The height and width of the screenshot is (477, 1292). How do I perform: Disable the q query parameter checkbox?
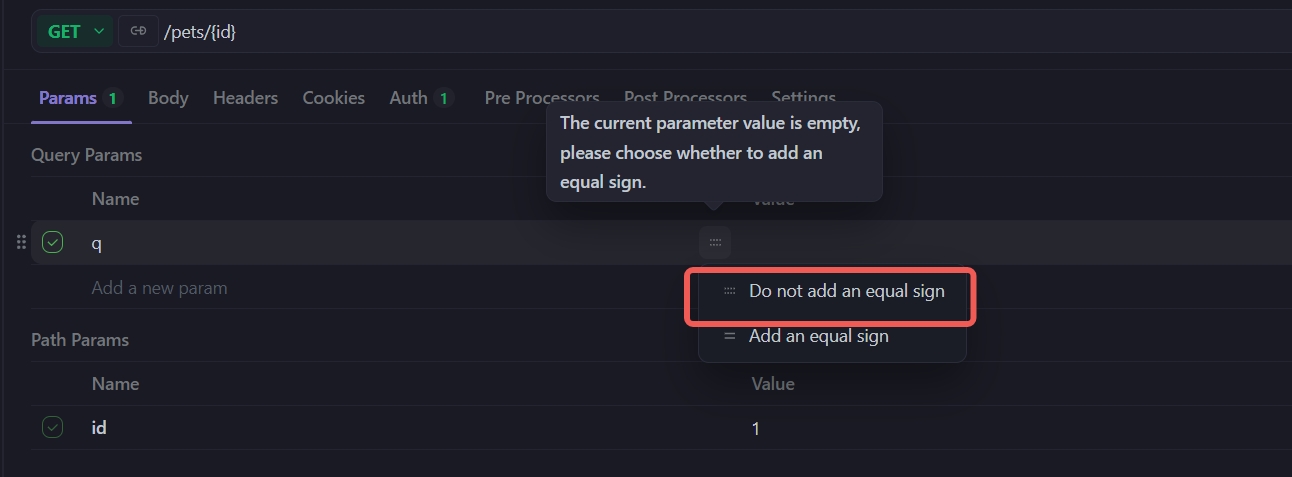coord(53,243)
